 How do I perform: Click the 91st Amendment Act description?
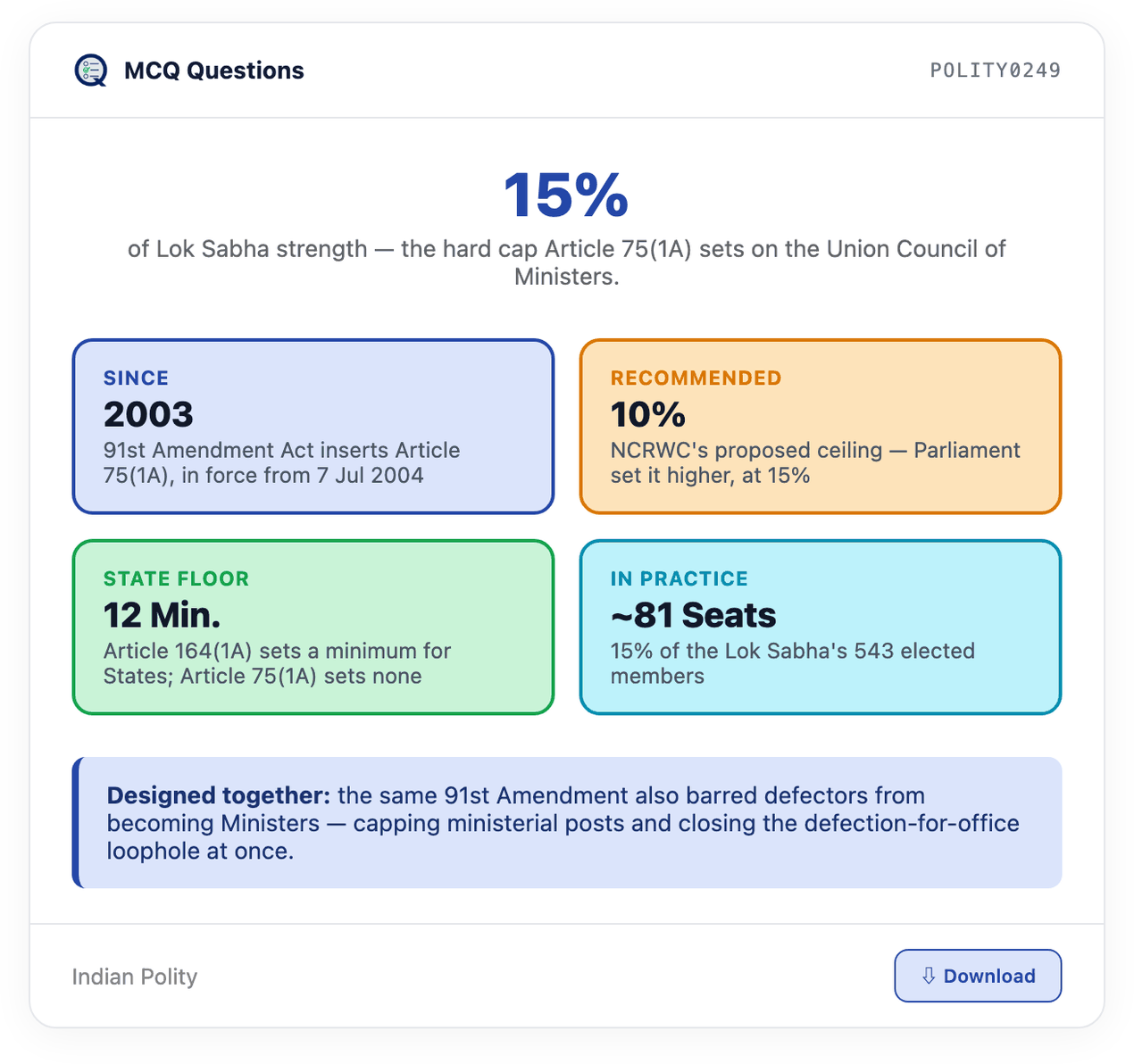(x=282, y=462)
